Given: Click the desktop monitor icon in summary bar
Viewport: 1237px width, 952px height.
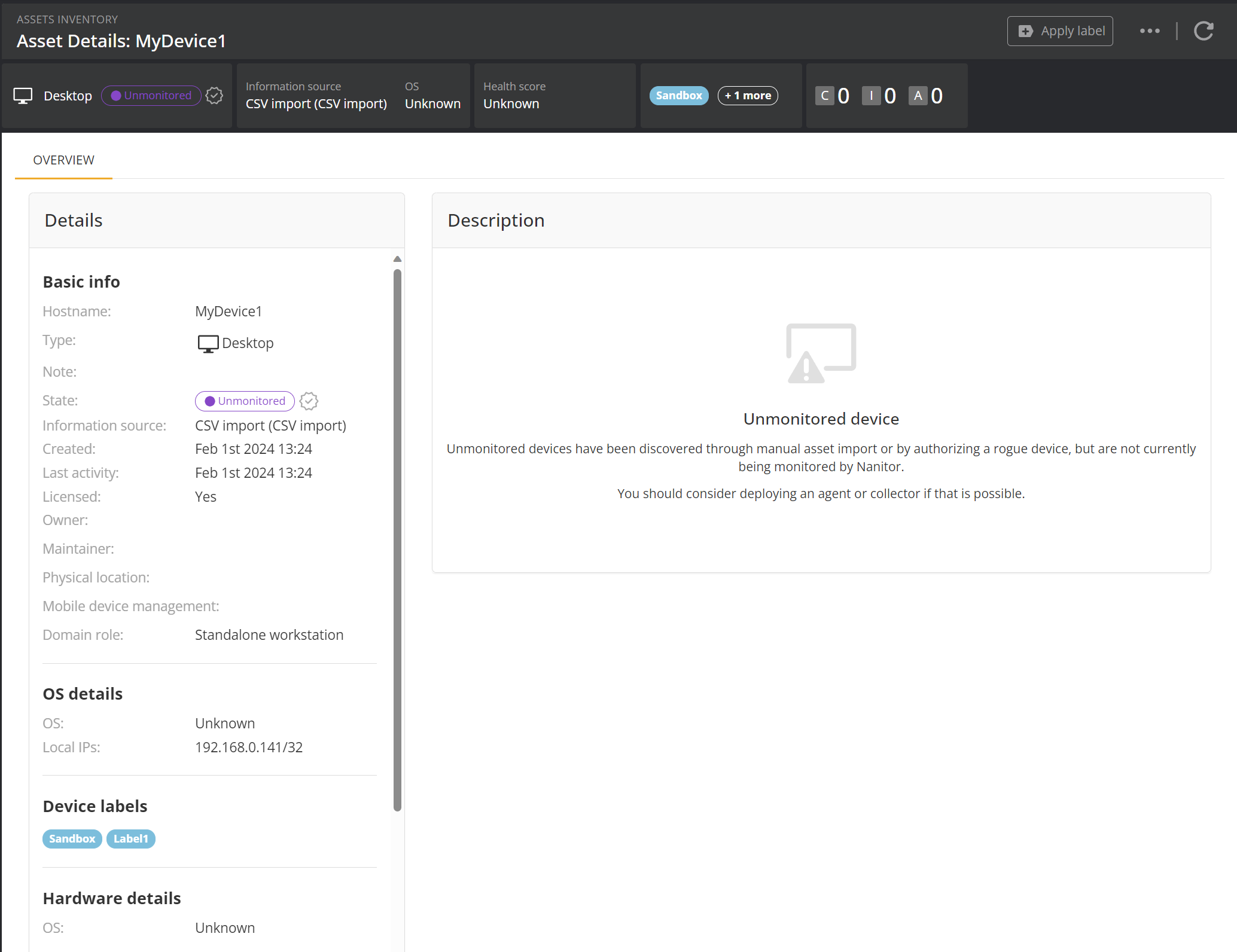Looking at the screenshot, I should [x=23, y=96].
